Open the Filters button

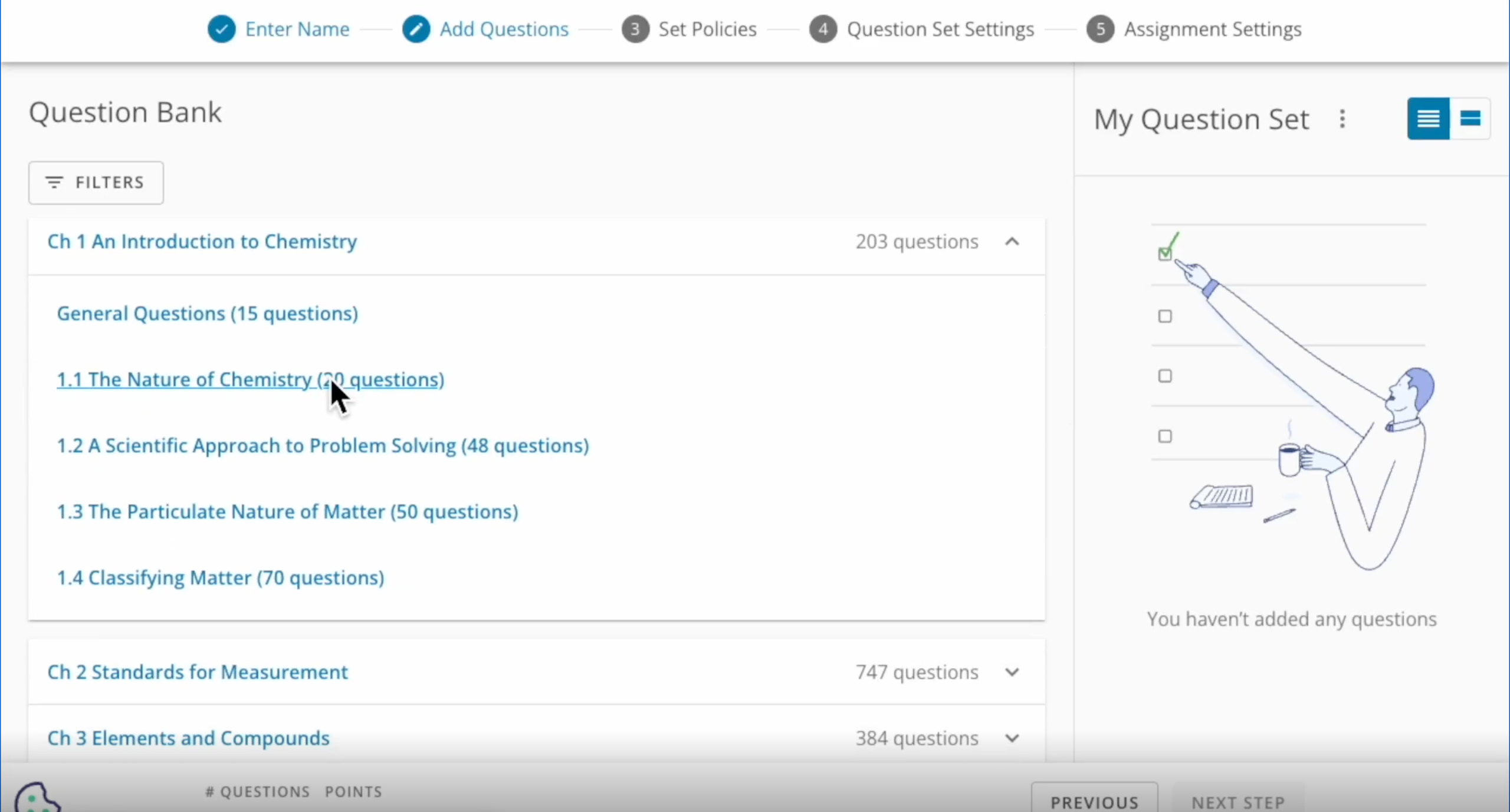96,183
